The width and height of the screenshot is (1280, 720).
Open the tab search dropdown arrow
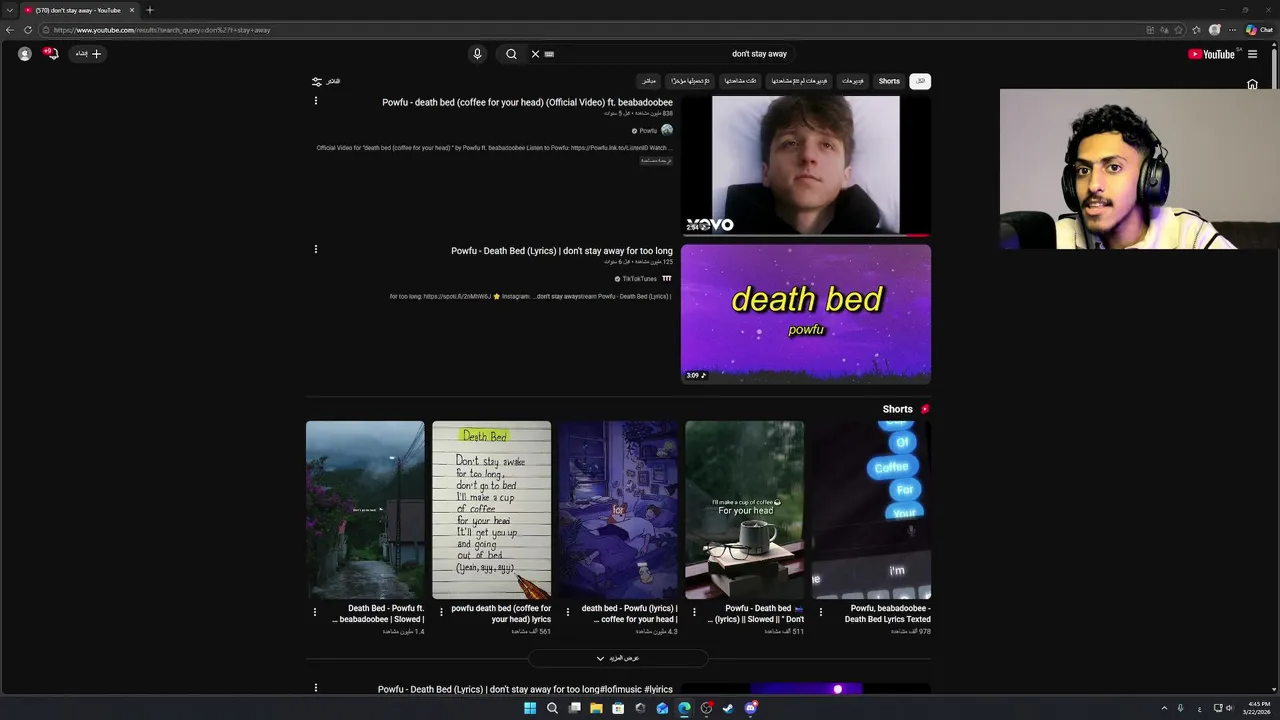pyautogui.click(x=9, y=10)
